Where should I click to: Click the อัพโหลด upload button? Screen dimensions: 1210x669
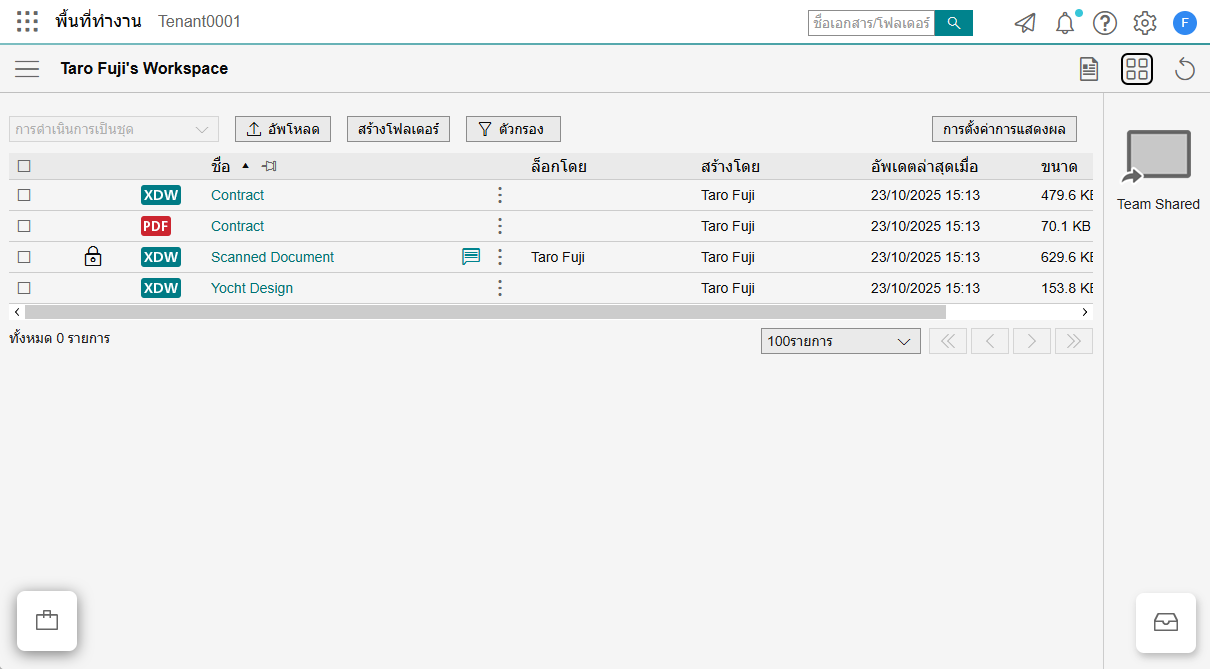(283, 129)
